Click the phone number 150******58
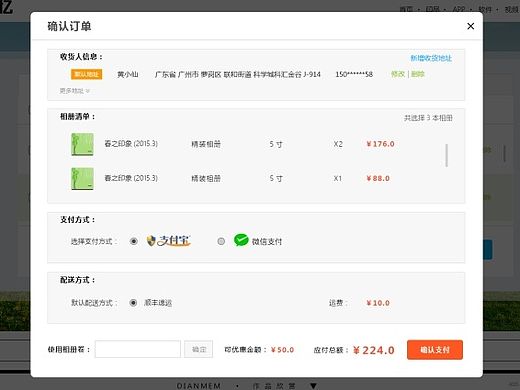Image resolution: width=520 pixels, height=390 pixels. pos(354,74)
